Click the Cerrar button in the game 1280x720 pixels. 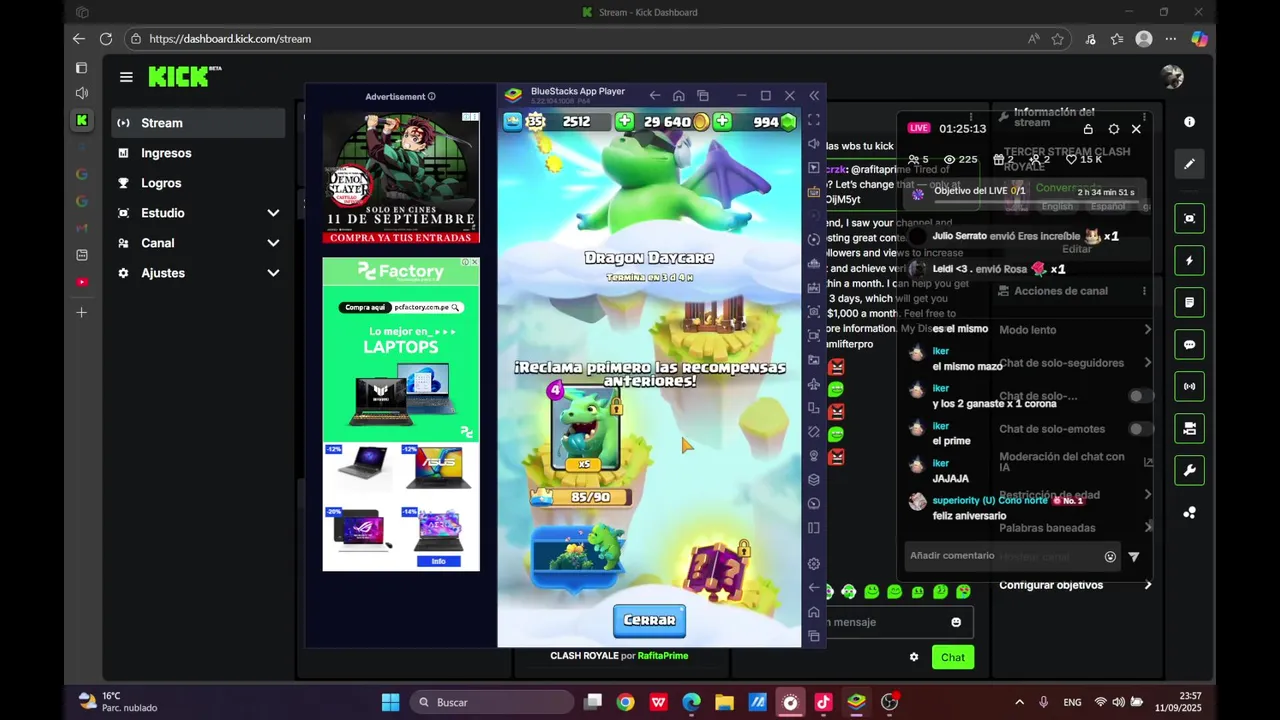[x=649, y=621]
